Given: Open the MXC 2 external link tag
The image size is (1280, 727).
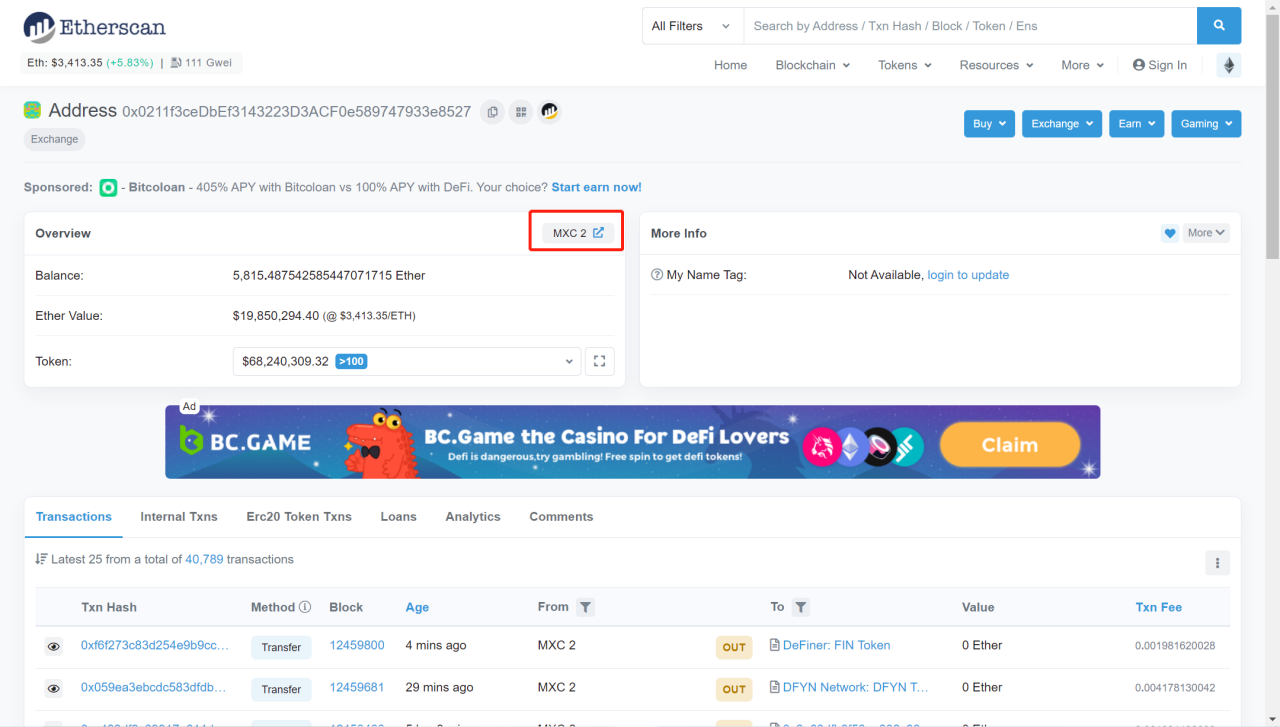Looking at the screenshot, I should tap(578, 233).
